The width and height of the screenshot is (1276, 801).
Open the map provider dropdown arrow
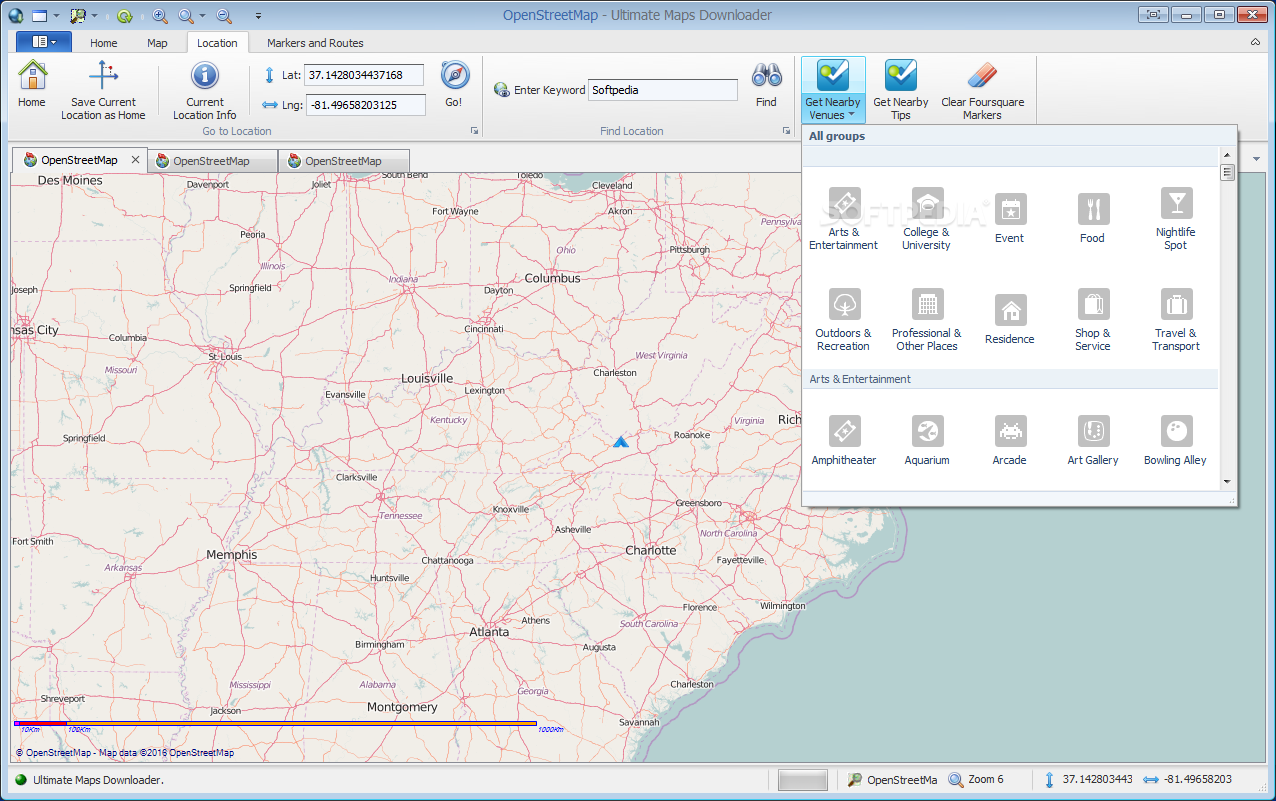coord(95,16)
